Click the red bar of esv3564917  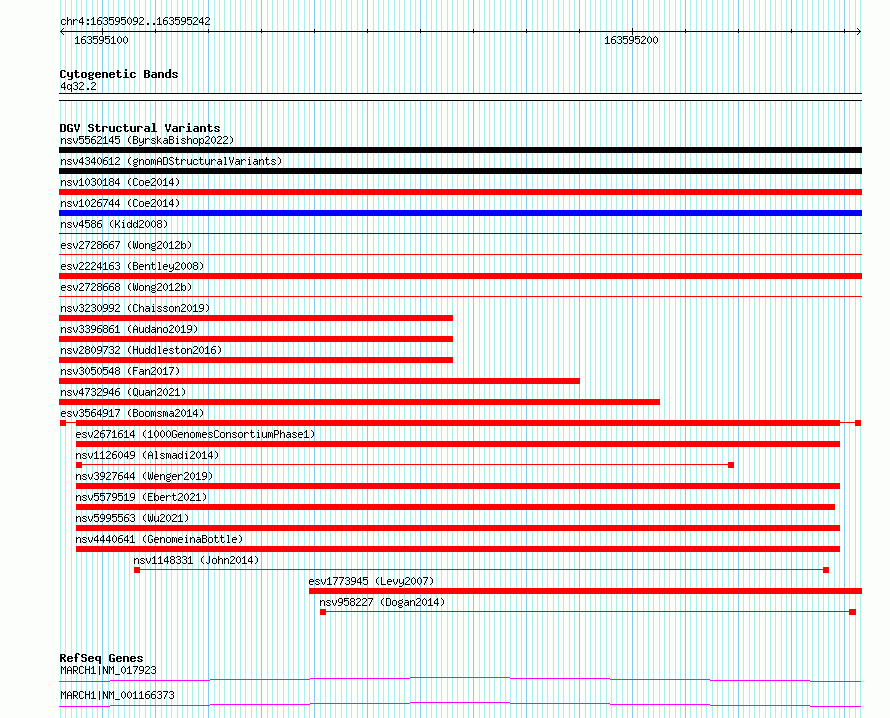pyautogui.click(x=457, y=423)
